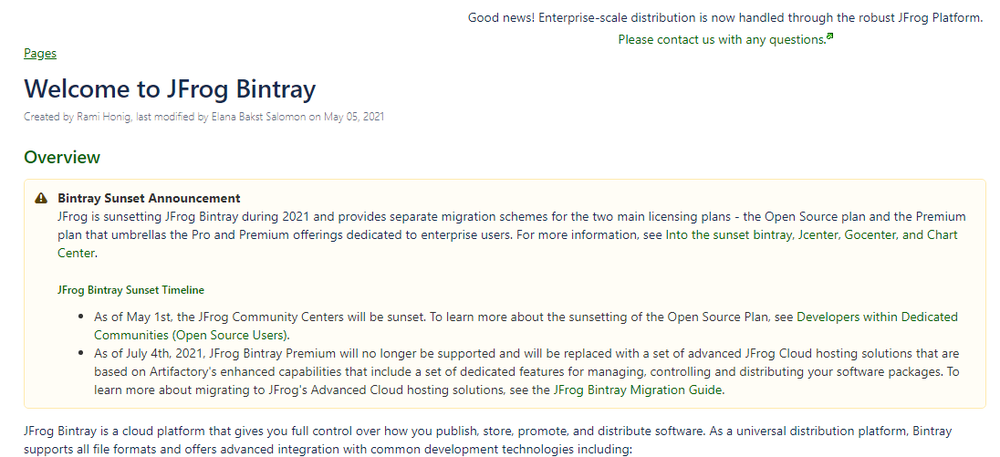Click the green Overview section heading

pos(62,157)
